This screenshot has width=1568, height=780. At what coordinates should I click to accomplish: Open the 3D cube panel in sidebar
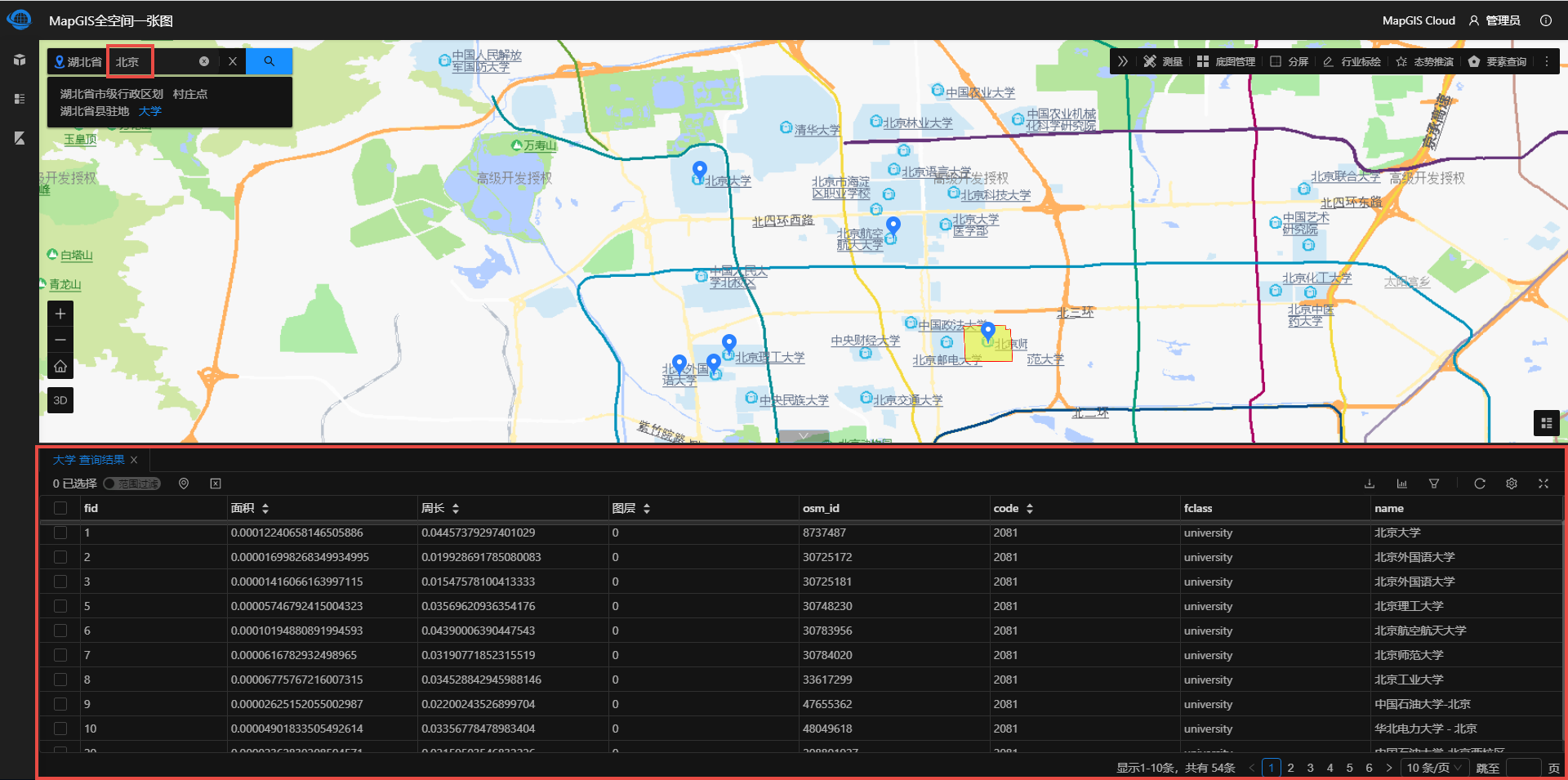coord(20,60)
